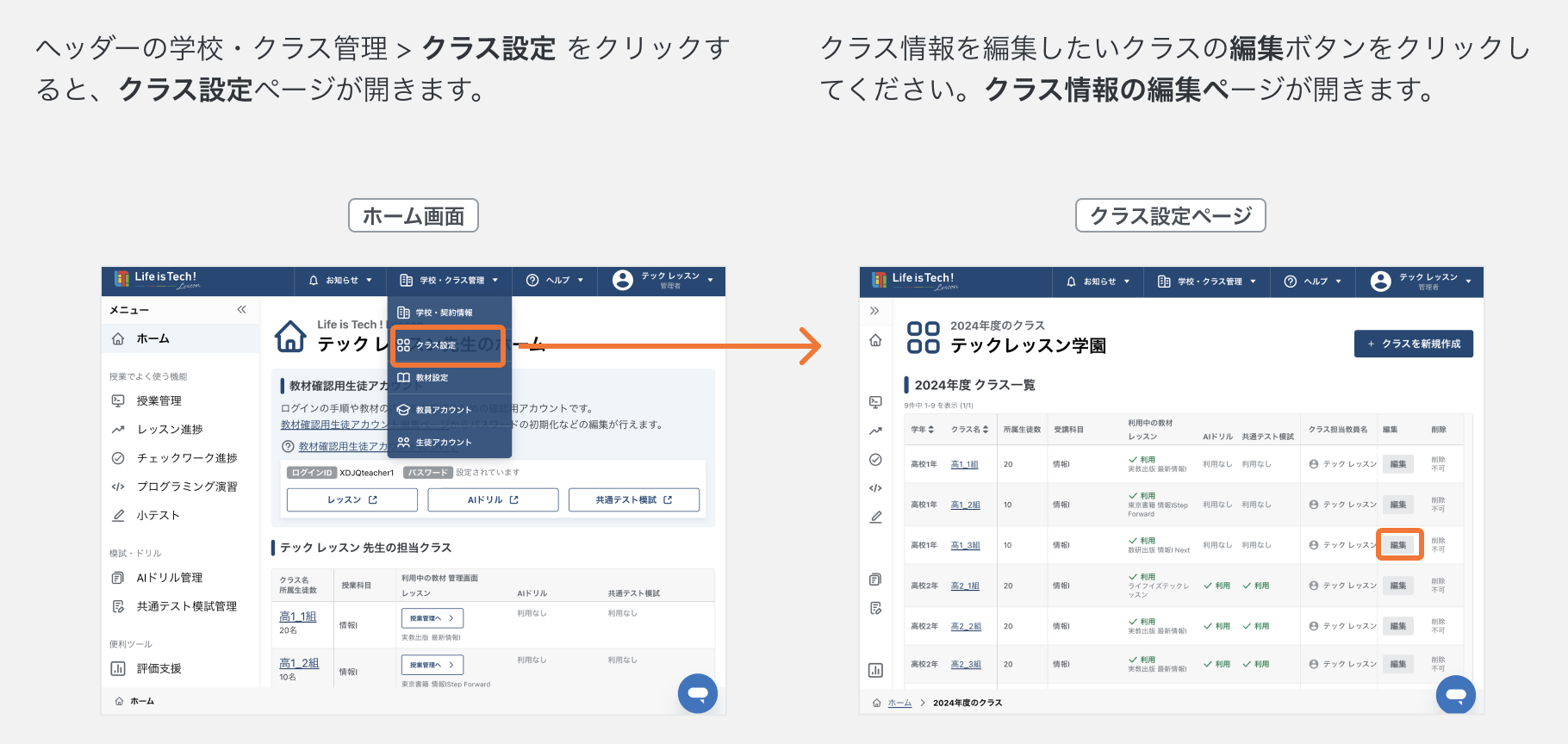The height and width of the screenshot is (744, 1568).
Task: Open the 高1_1組 class link in the class list
Action: [964, 464]
